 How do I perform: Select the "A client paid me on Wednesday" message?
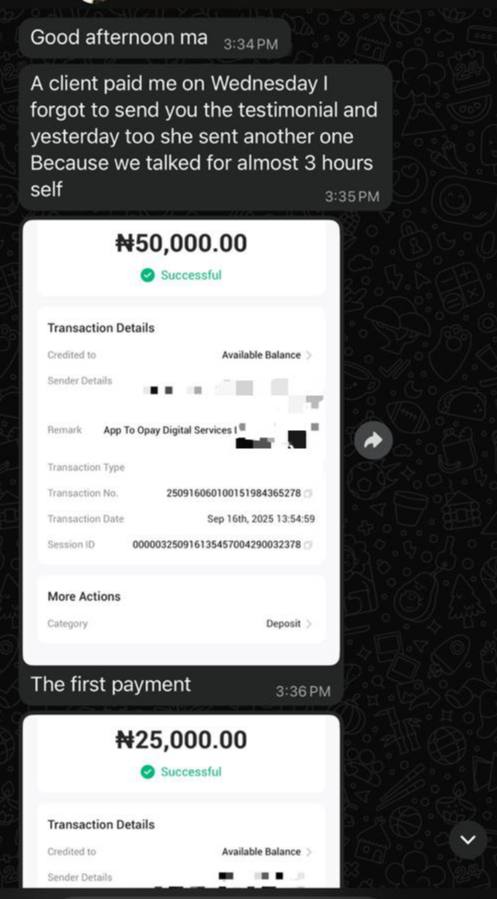pos(205,137)
